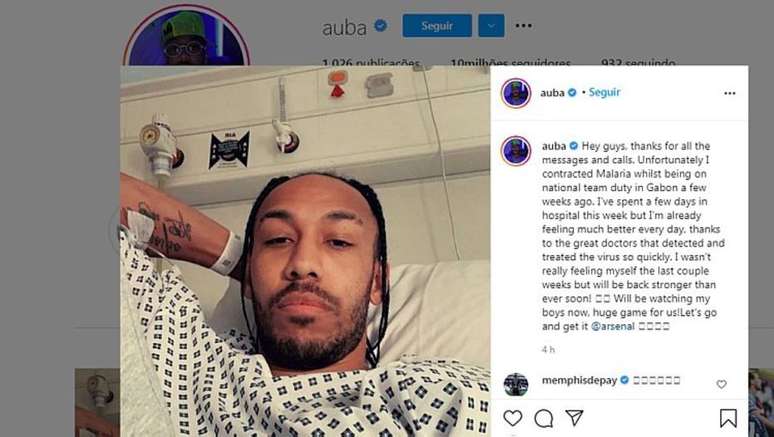Like memphisdepay's comment with small heart
The height and width of the screenshot is (437, 774).
pyautogui.click(x=722, y=384)
